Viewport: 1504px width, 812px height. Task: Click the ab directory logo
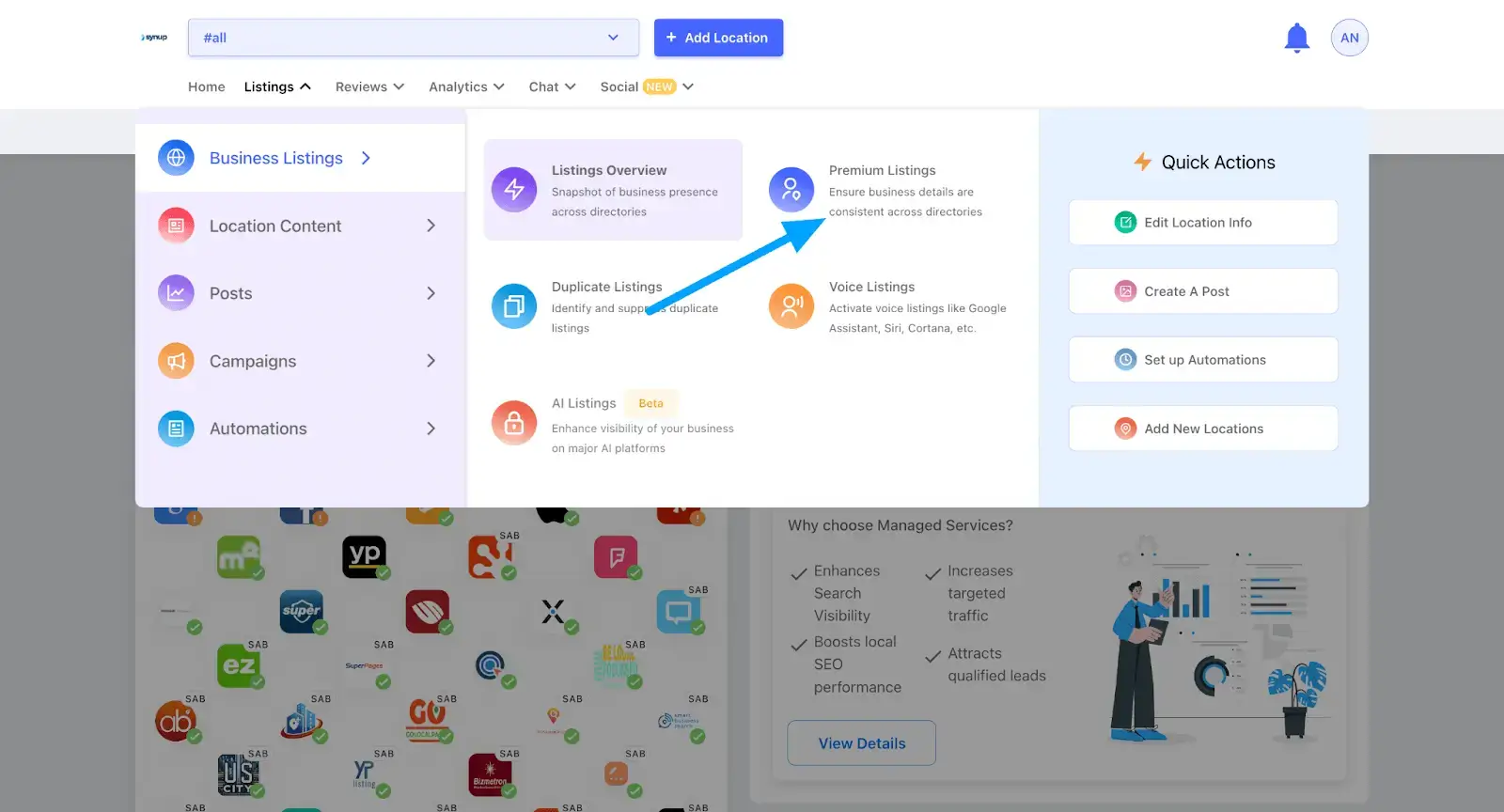176,721
